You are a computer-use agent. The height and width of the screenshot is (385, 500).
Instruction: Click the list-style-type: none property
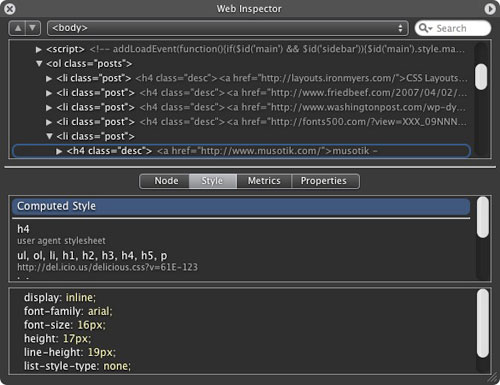pyautogui.click(x=77, y=366)
